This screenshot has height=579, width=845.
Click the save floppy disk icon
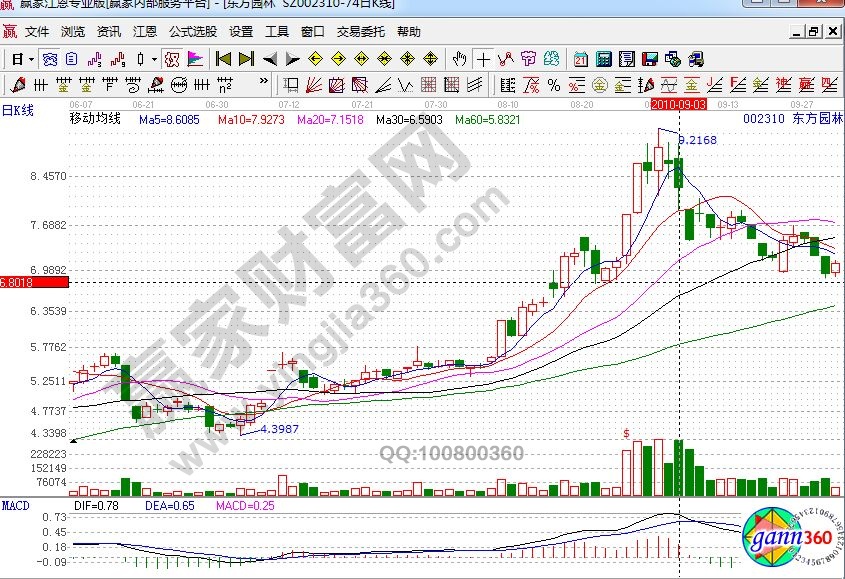click(x=649, y=59)
